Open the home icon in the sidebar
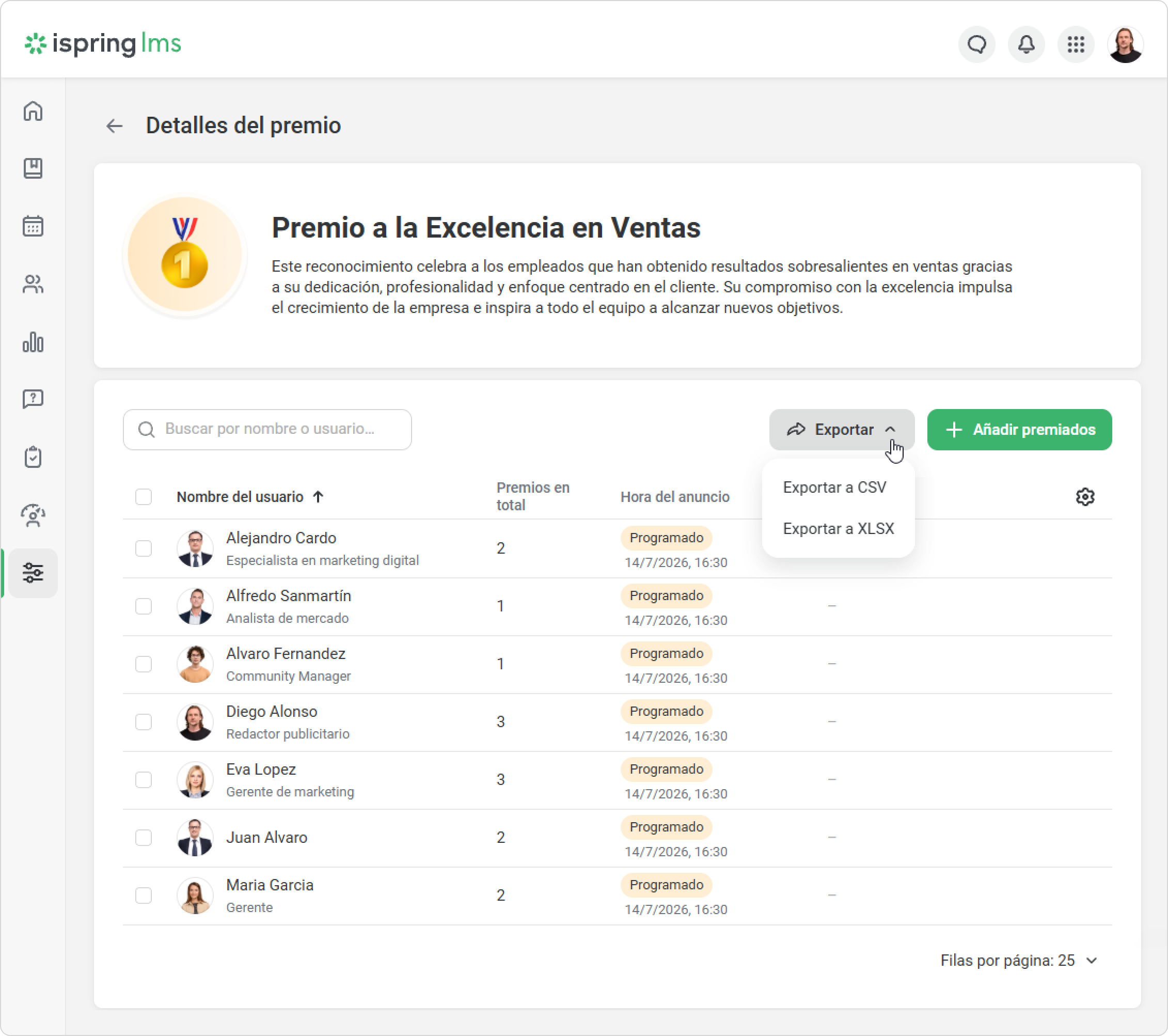1168x1036 pixels. (33, 111)
